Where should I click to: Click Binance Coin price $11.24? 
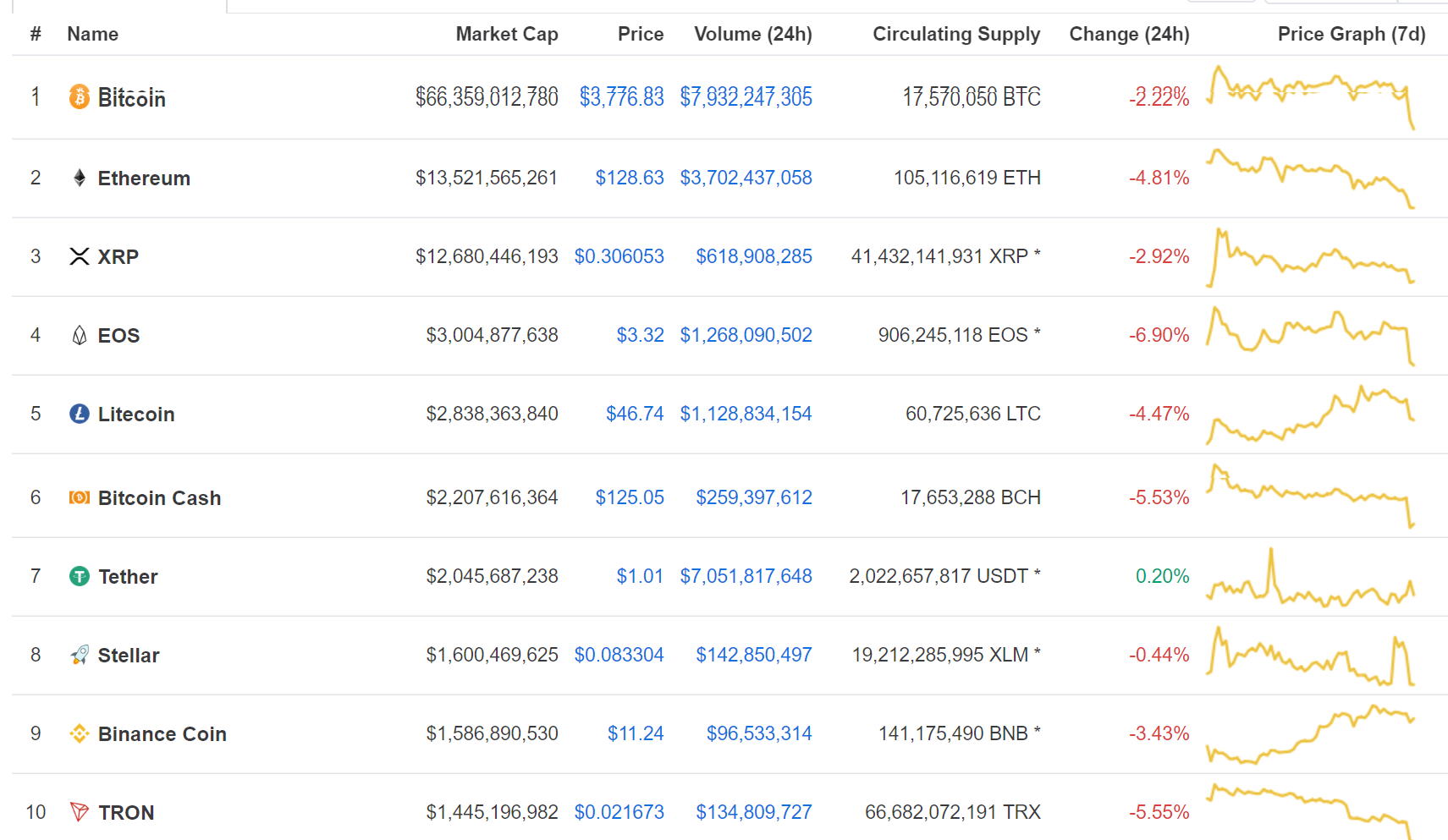636,733
